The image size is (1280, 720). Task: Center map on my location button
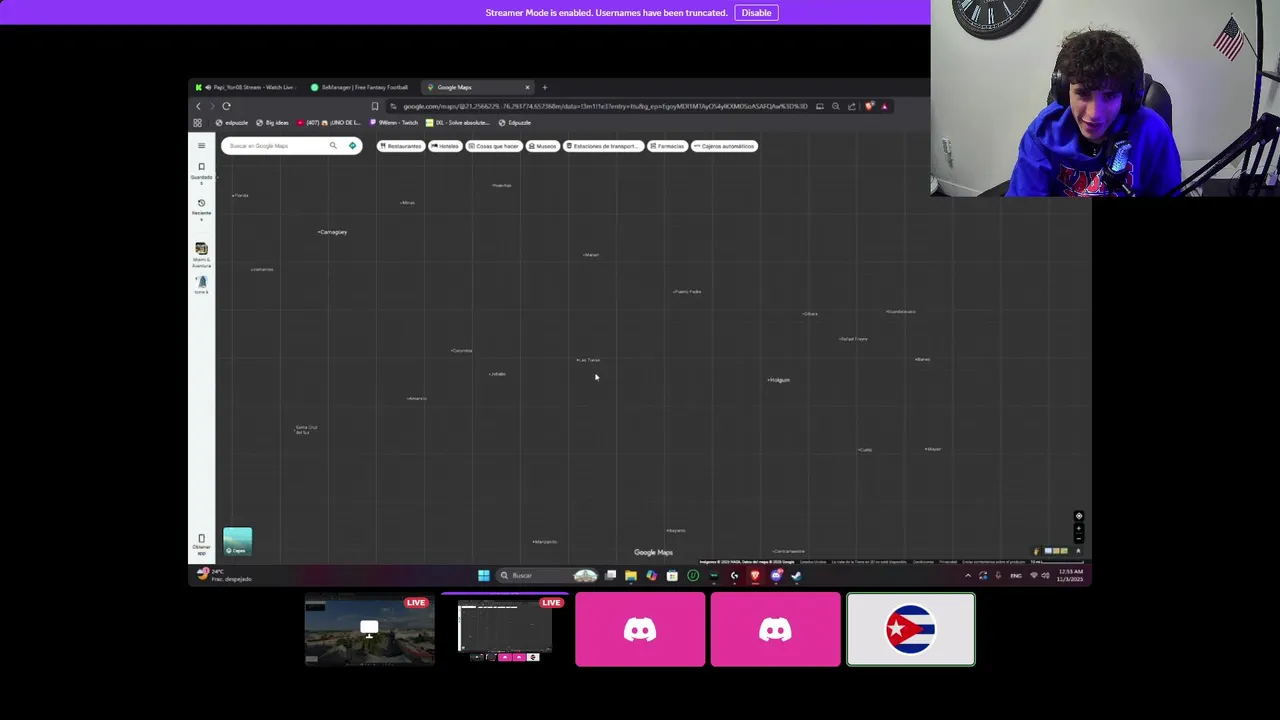(x=1079, y=516)
